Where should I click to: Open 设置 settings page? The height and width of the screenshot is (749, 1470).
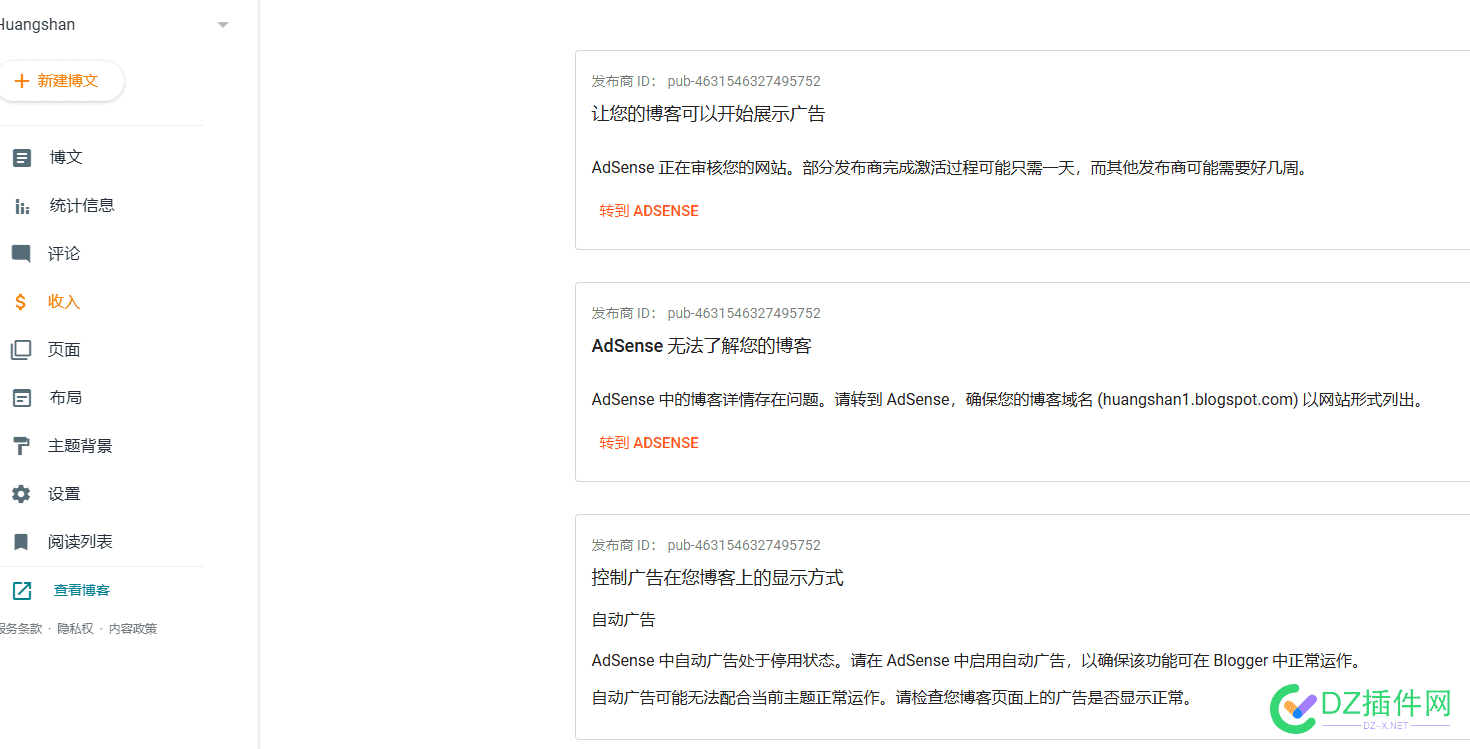tap(64, 494)
